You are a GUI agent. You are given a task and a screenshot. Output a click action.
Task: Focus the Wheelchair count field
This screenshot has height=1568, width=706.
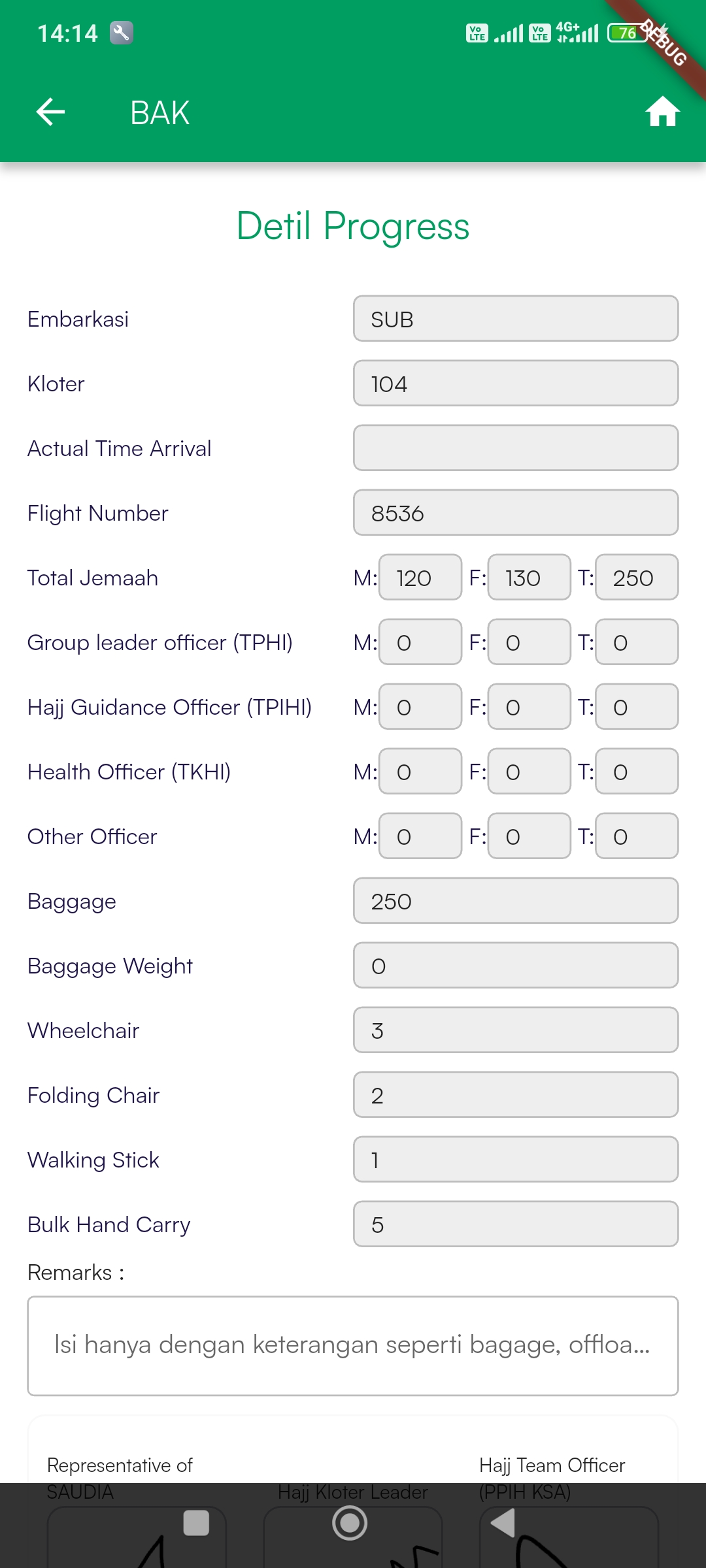point(515,1030)
